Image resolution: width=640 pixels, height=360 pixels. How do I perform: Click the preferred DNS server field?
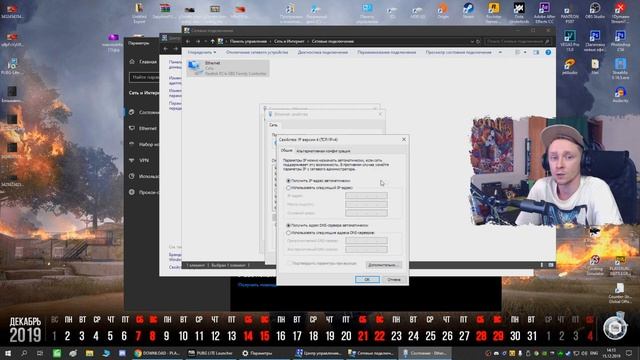coord(366,240)
